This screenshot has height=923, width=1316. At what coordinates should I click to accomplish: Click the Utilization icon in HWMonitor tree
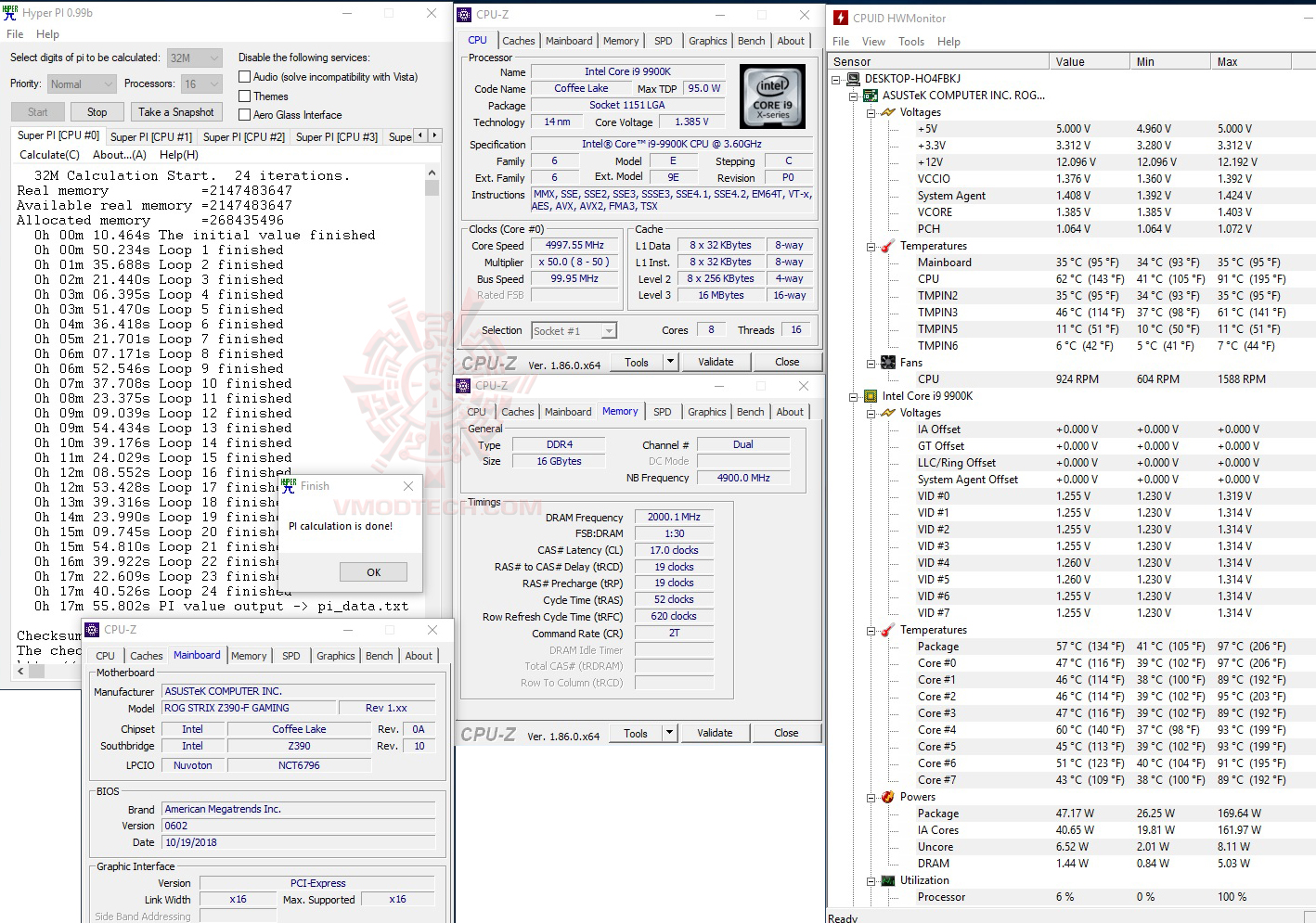coord(888,880)
